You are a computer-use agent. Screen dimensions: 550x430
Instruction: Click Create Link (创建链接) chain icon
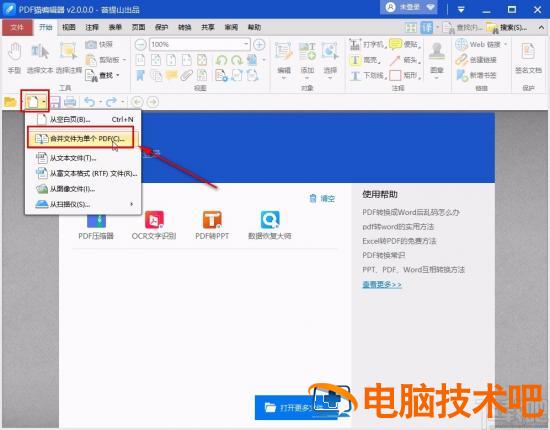pyautogui.click(x=476, y=60)
